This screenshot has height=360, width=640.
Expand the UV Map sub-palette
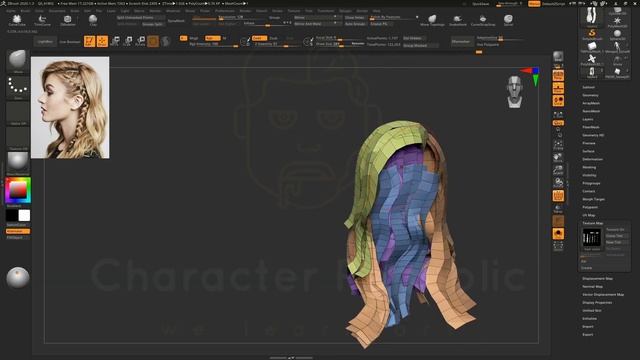[589, 215]
